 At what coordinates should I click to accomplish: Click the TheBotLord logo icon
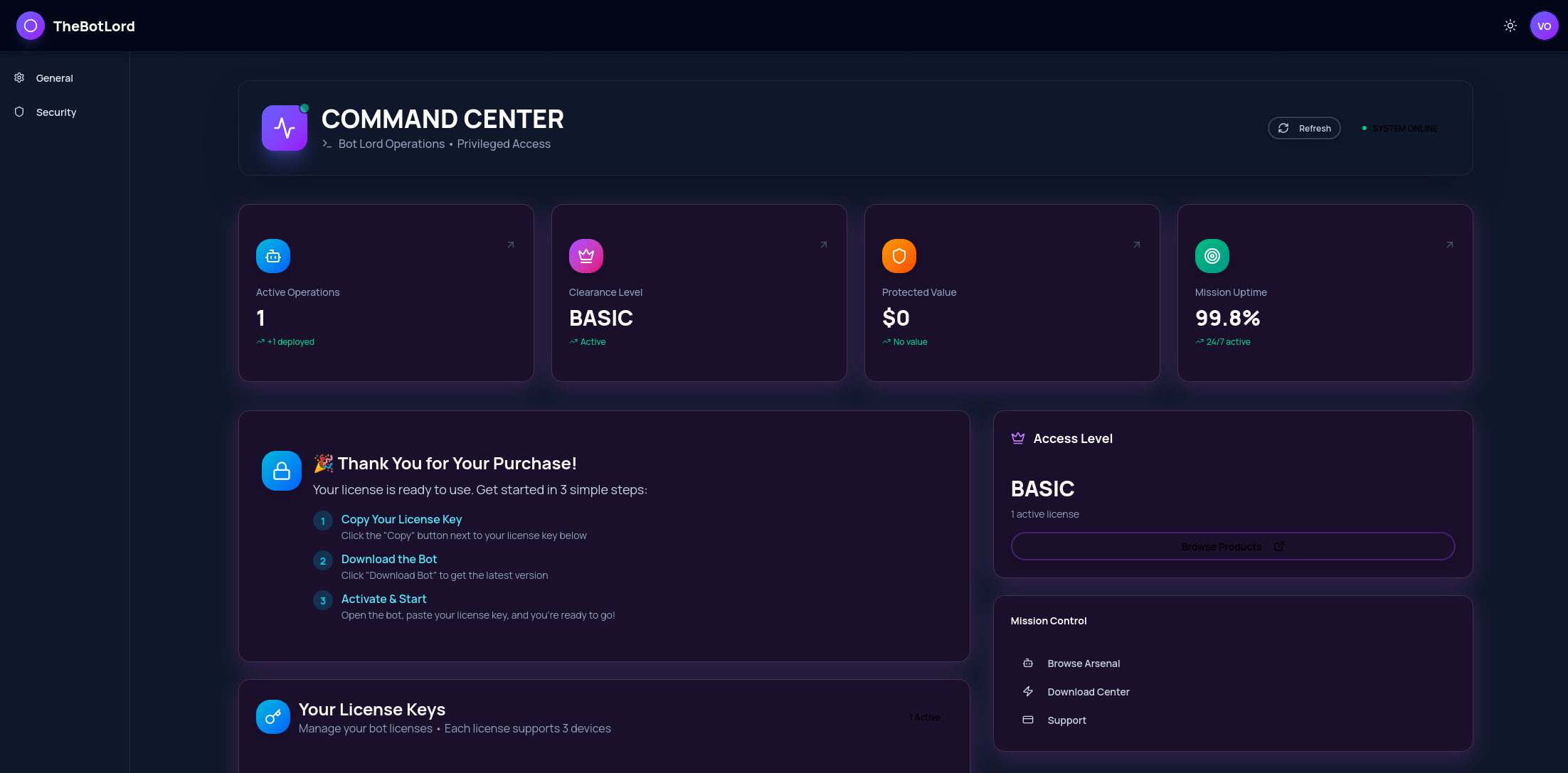click(30, 26)
